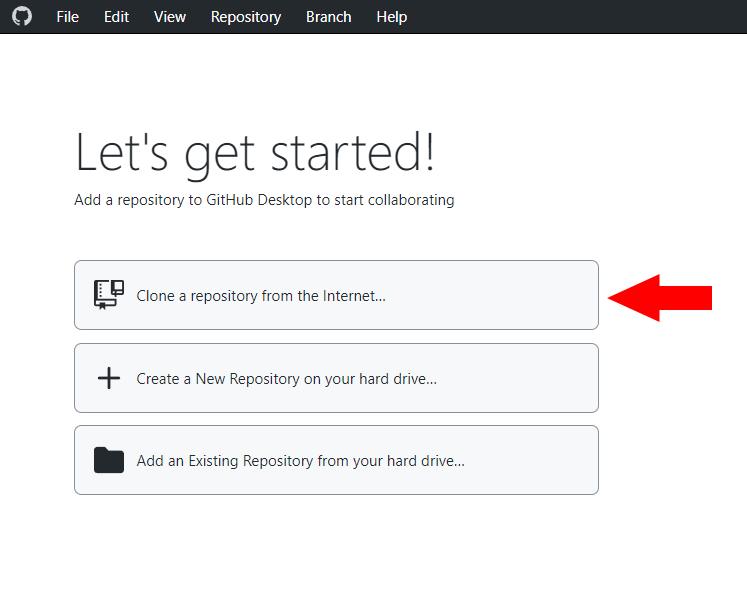Screen dimensions: 747x593
Task: Click the folder icon for Add Existing Repository
Action: click(x=108, y=460)
